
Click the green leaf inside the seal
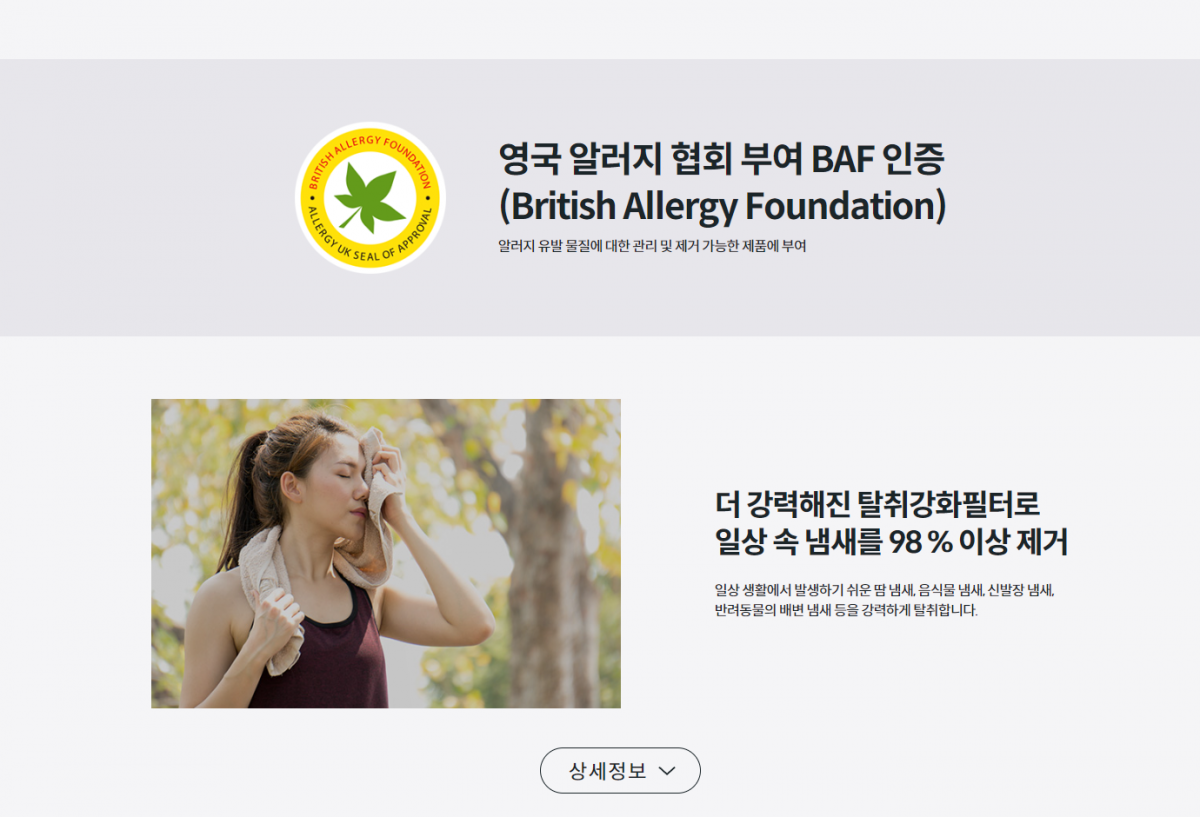[369, 195]
